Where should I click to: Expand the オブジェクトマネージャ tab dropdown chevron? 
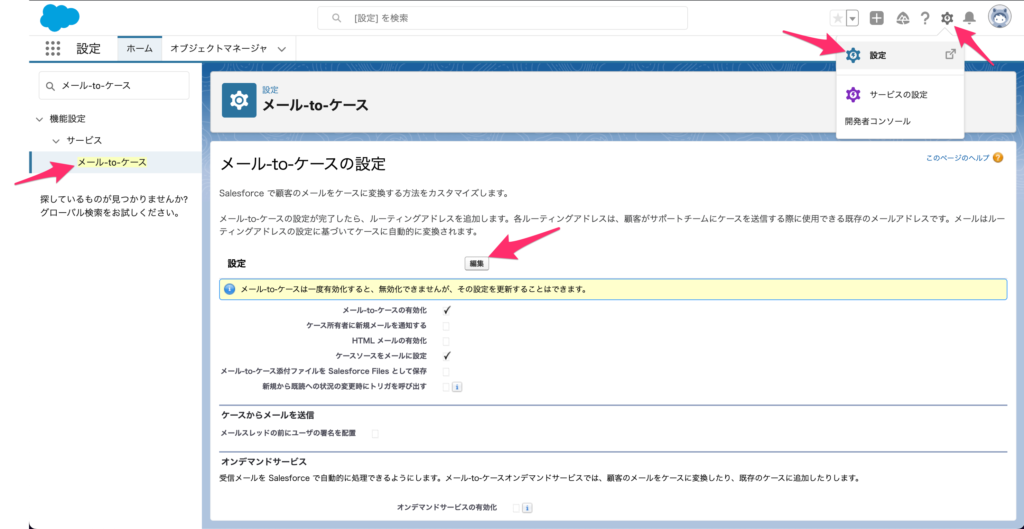tap(282, 48)
